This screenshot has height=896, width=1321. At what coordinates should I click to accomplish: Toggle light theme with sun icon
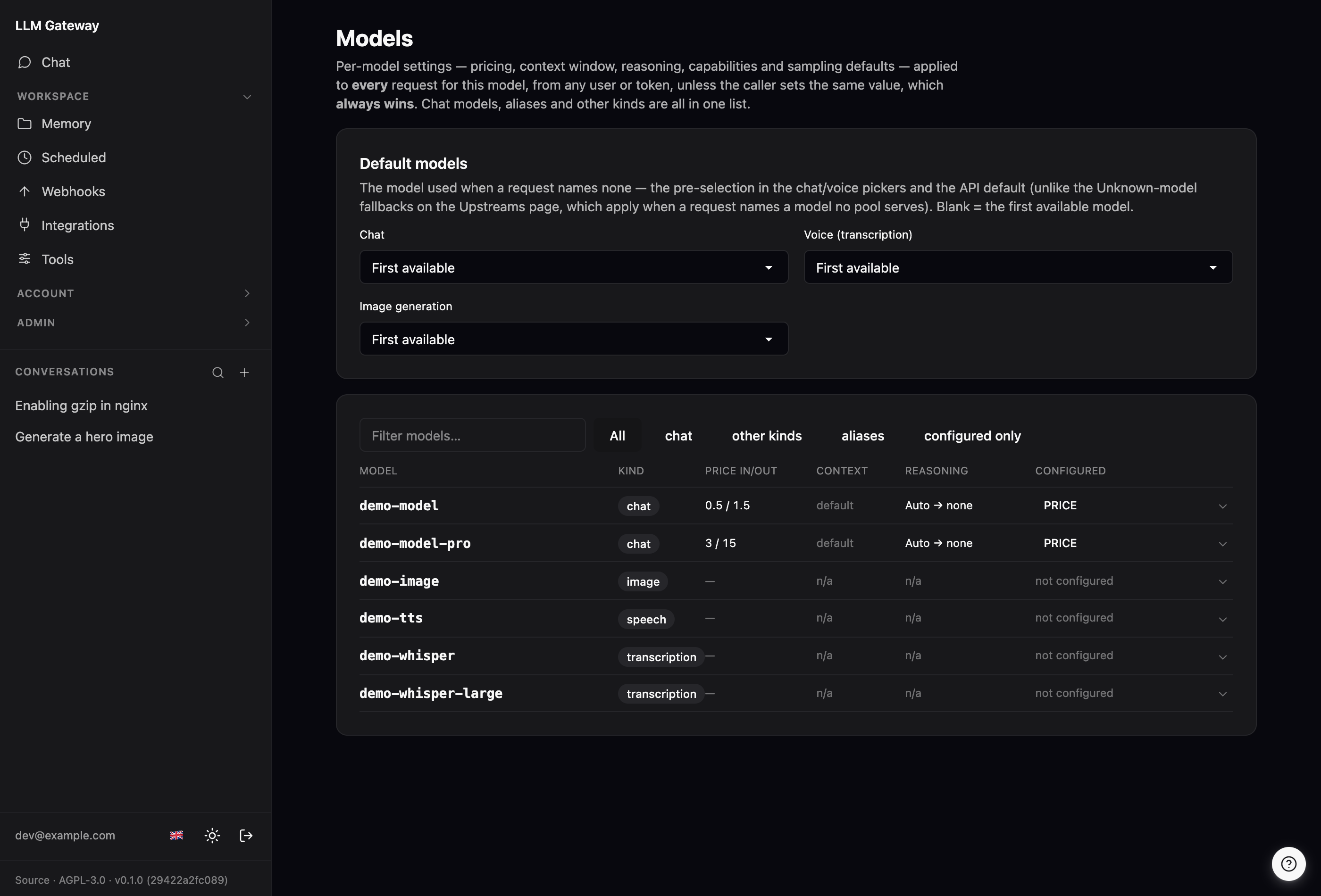212,835
